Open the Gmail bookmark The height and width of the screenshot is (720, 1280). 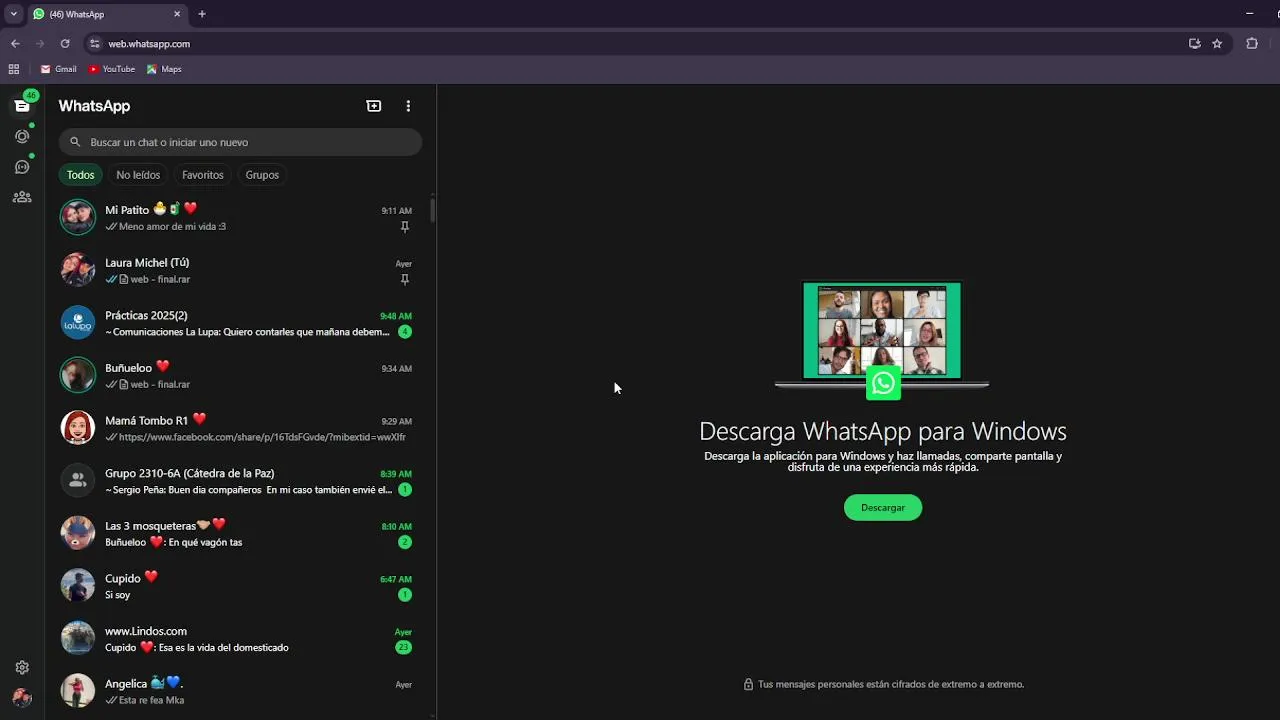(58, 69)
